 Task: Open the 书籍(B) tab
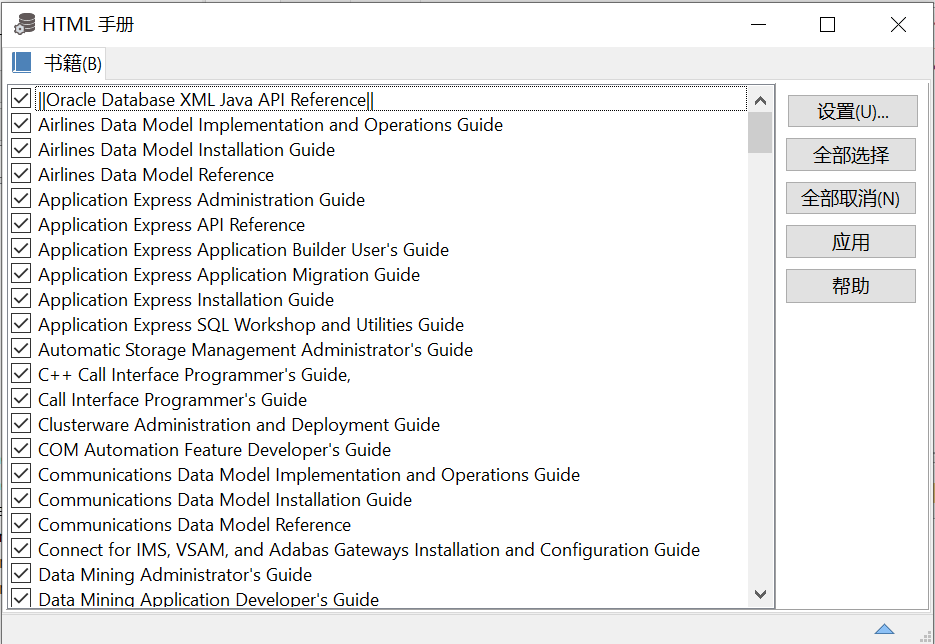(55, 63)
